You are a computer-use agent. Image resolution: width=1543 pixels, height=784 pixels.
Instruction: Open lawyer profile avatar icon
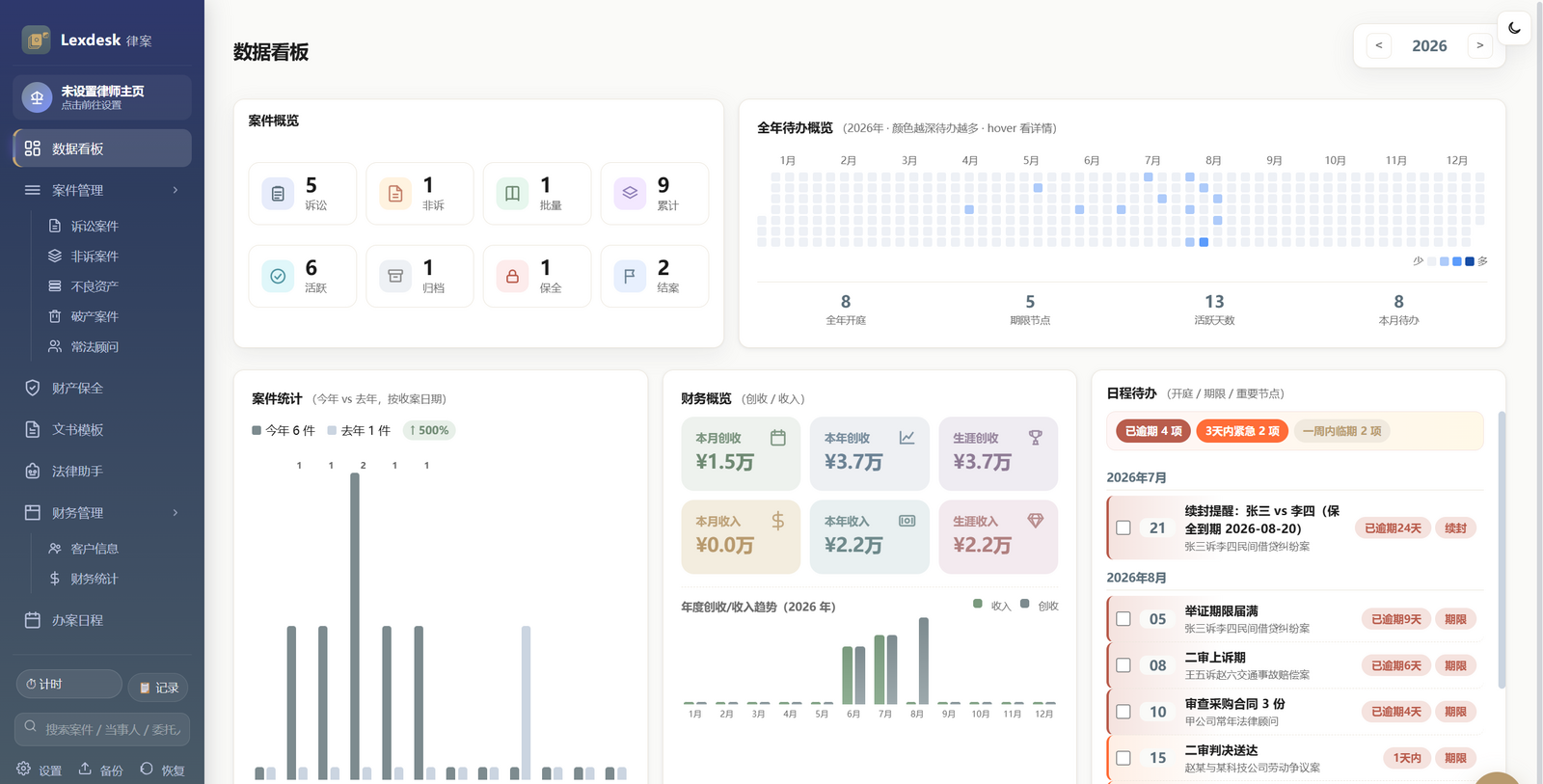click(x=37, y=97)
